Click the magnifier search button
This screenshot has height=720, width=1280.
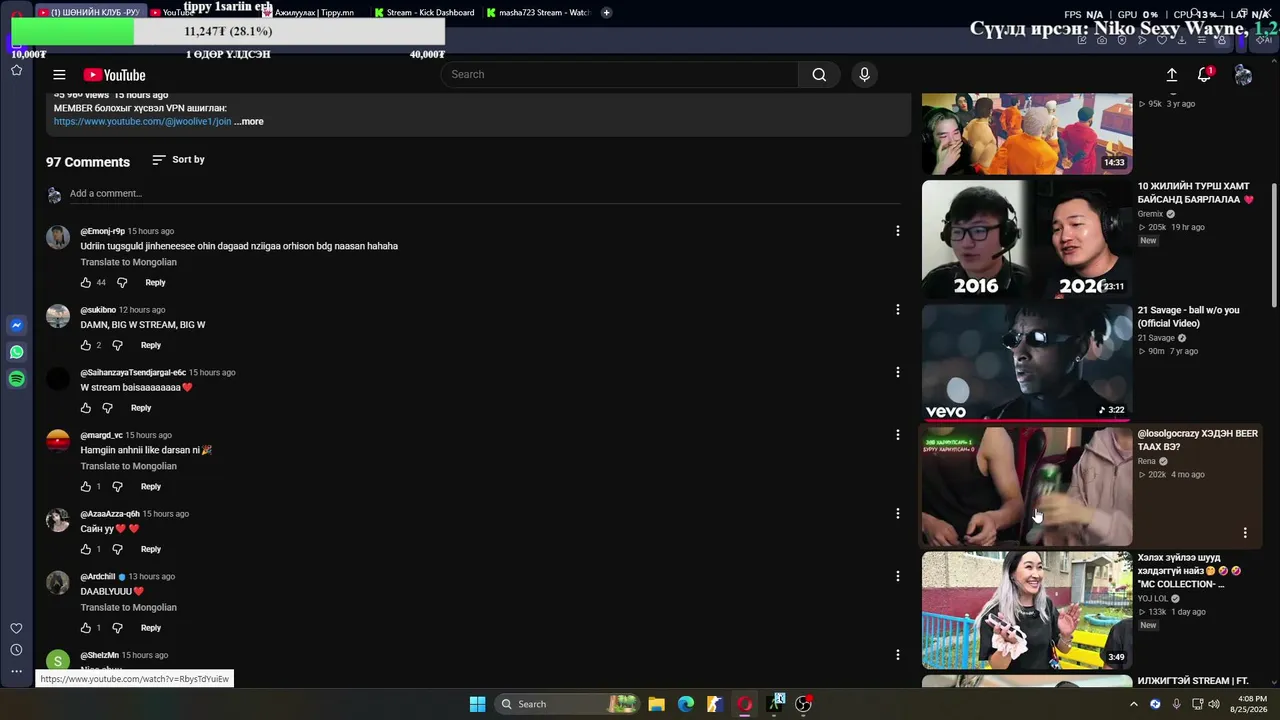(819, 75)
